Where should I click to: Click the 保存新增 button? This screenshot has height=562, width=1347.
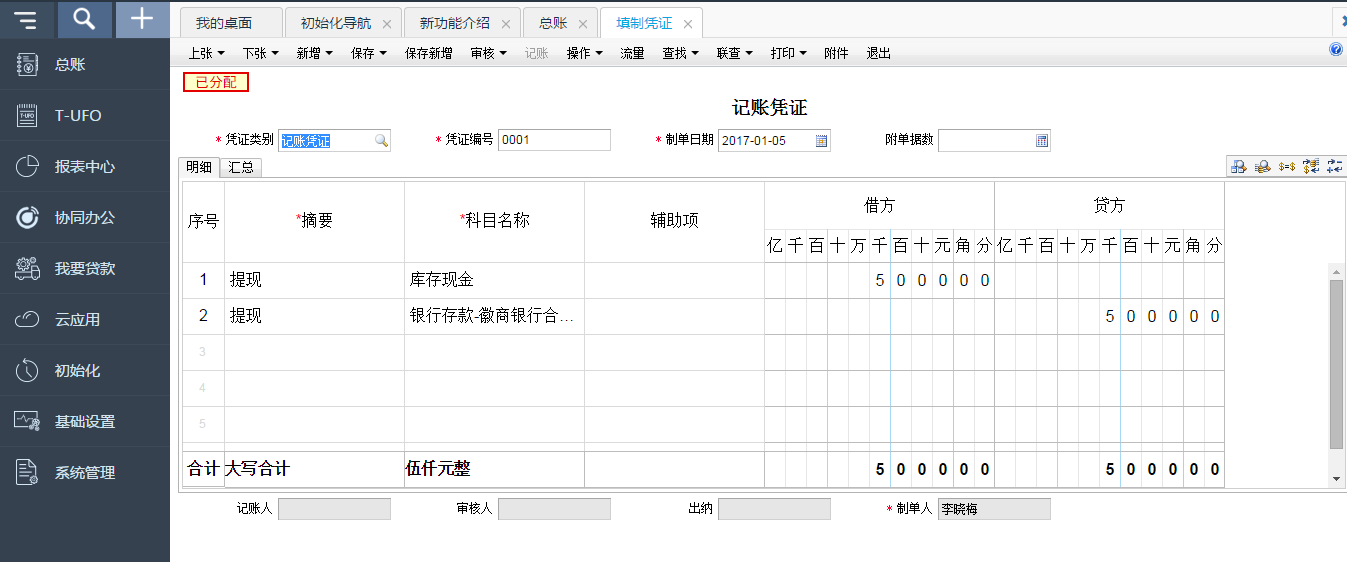(428, 54)
